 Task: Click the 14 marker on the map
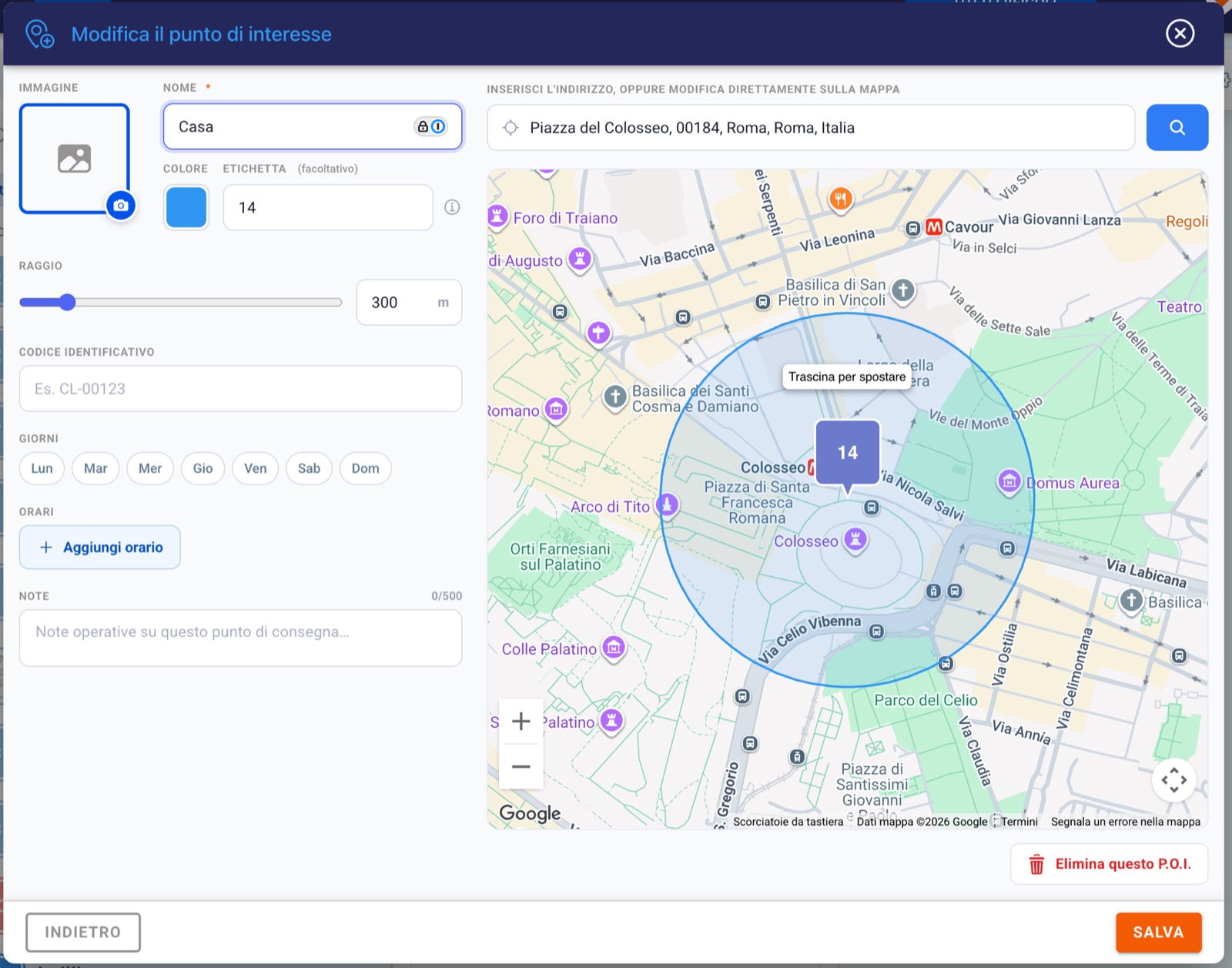coord(848,454)
